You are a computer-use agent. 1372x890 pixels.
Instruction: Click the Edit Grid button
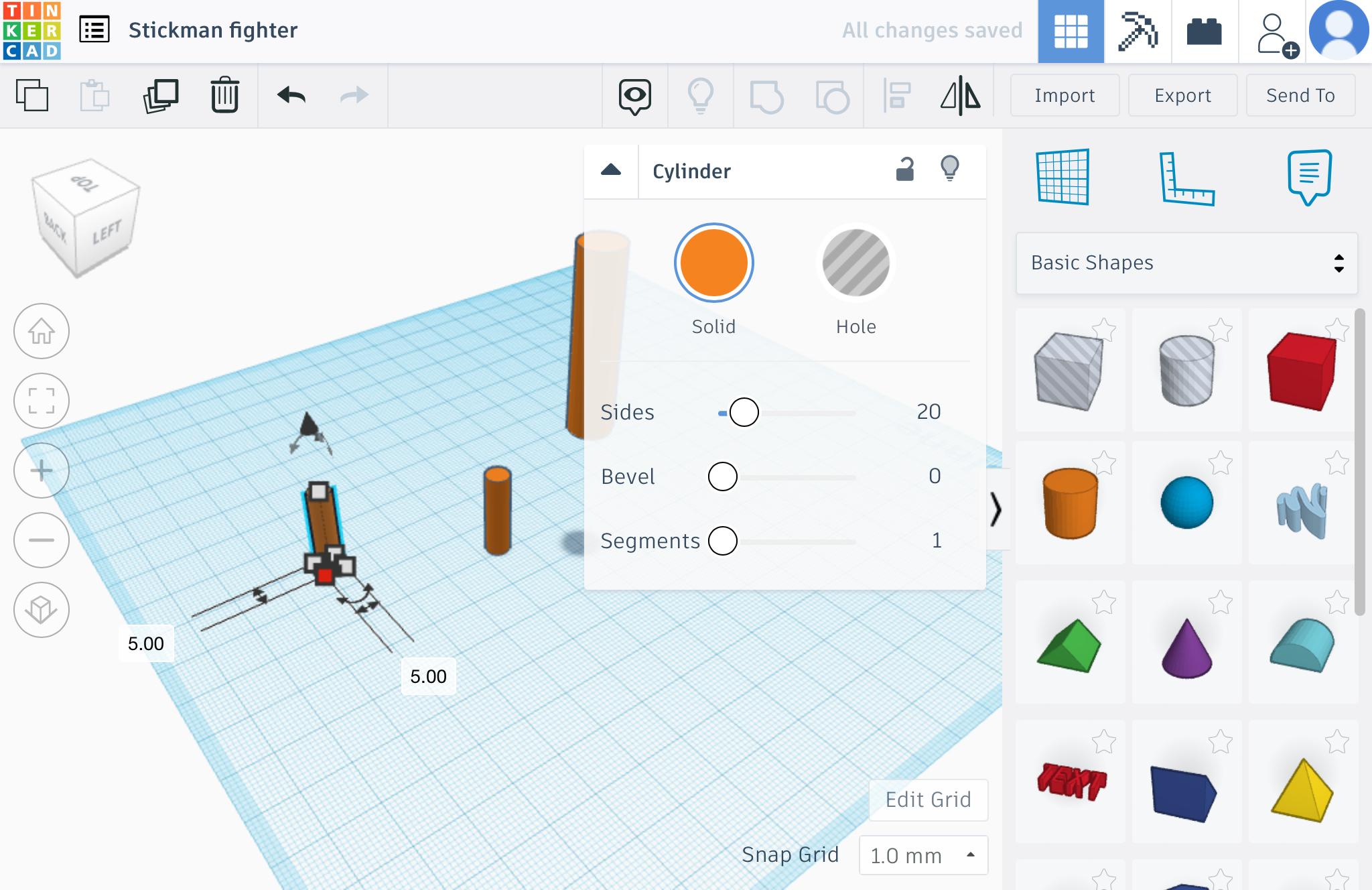928,800
